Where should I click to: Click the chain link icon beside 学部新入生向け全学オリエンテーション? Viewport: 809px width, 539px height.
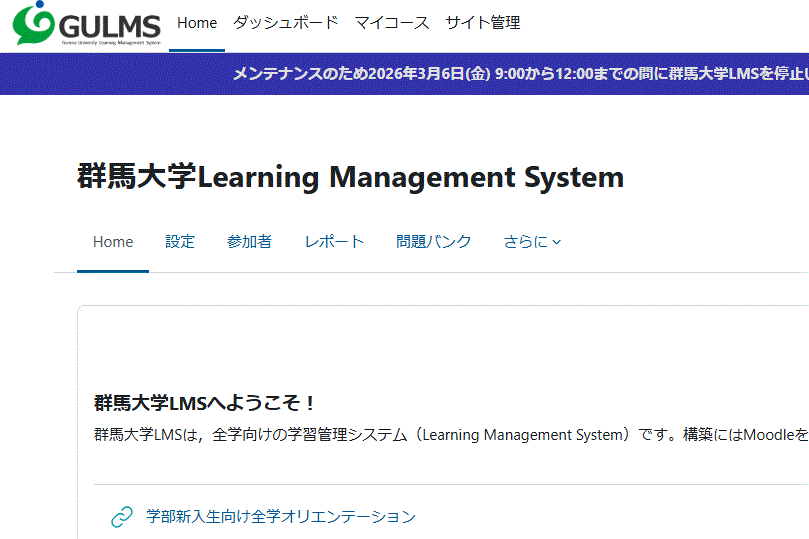(122, 517)
